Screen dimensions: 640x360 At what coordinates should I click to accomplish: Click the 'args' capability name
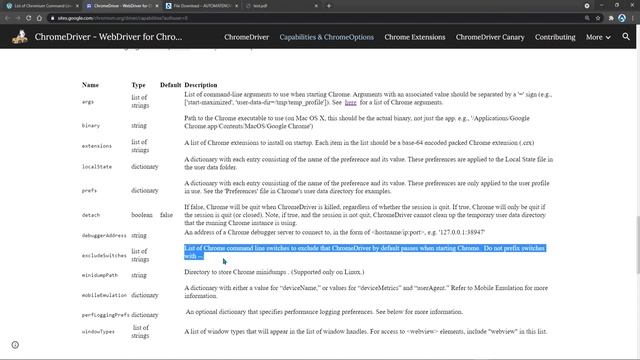pyautogui.click(x=88, y=102)
